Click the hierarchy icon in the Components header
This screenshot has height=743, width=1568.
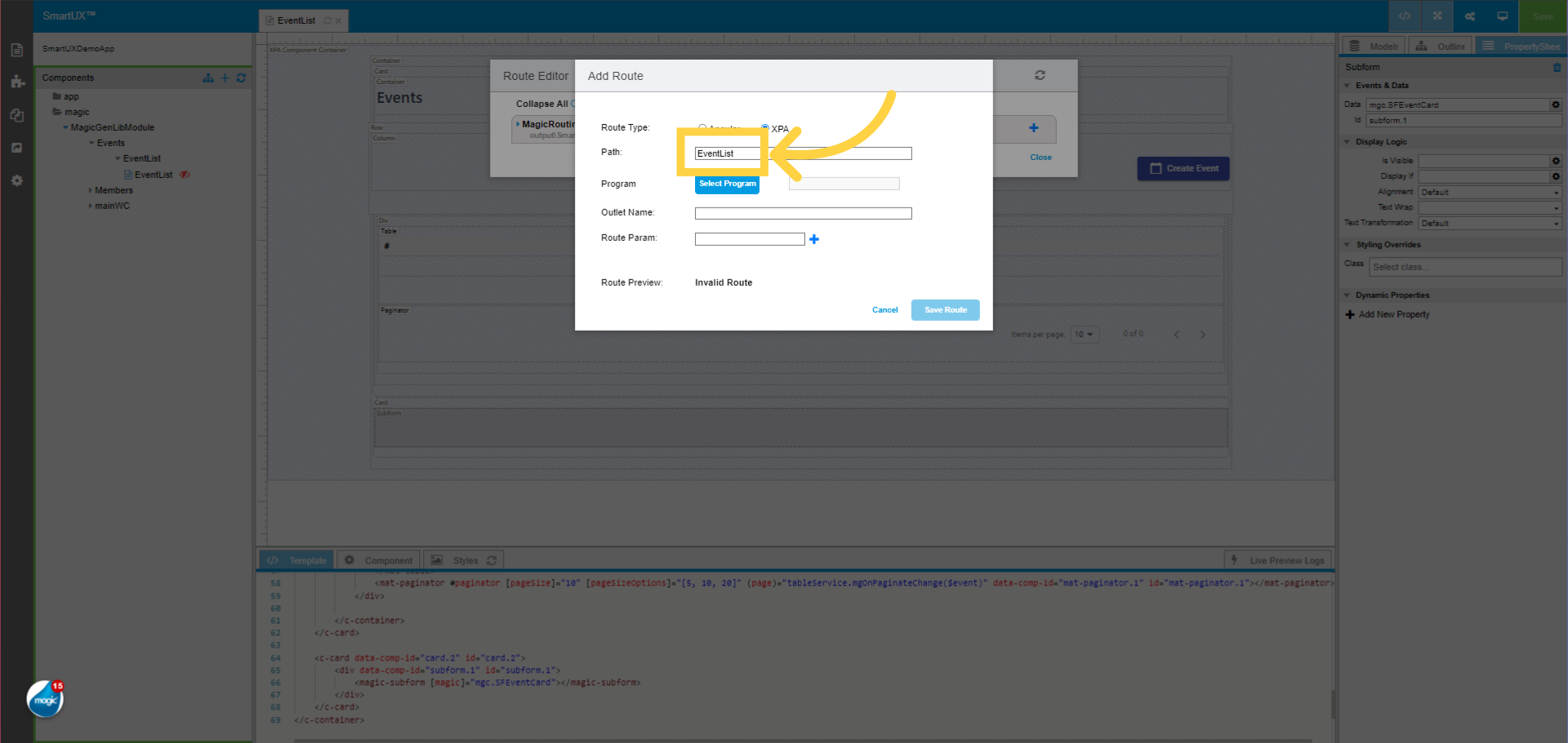(x=207, y=78)
